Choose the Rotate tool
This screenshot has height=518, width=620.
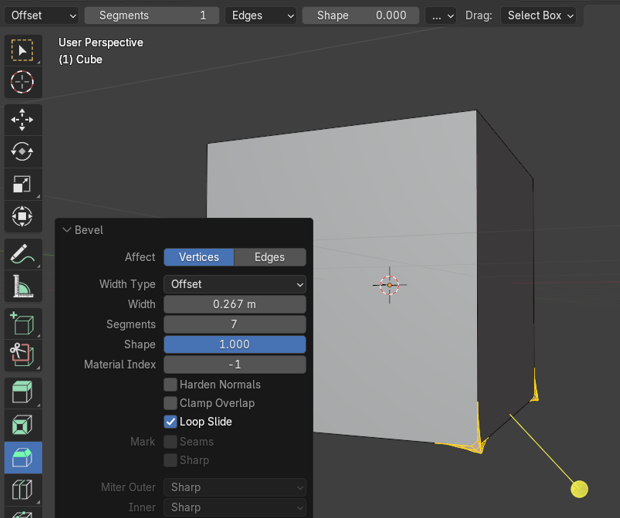point(22,152)
